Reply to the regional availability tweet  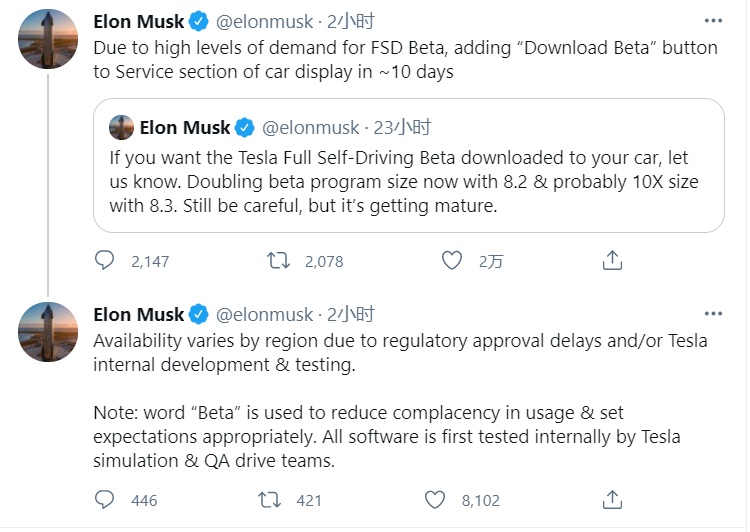point(105,499)
